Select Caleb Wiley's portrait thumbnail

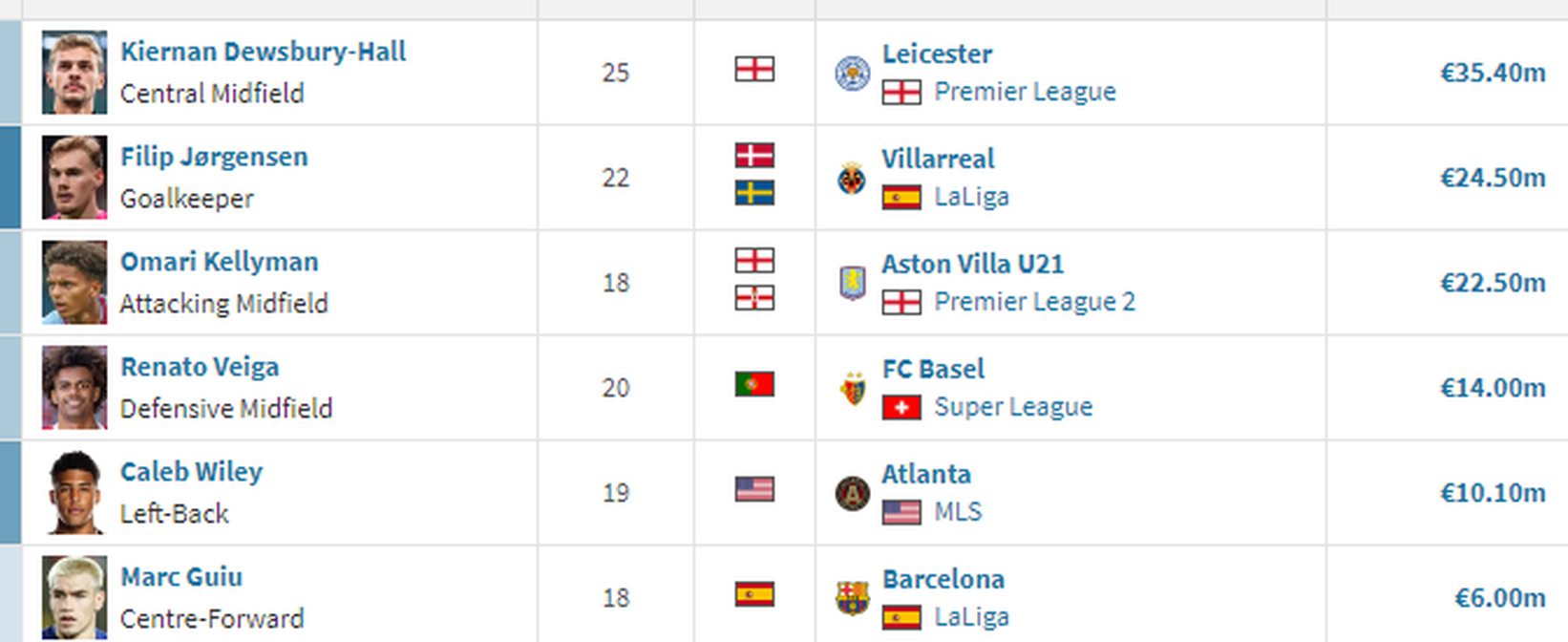click(74, 493)
